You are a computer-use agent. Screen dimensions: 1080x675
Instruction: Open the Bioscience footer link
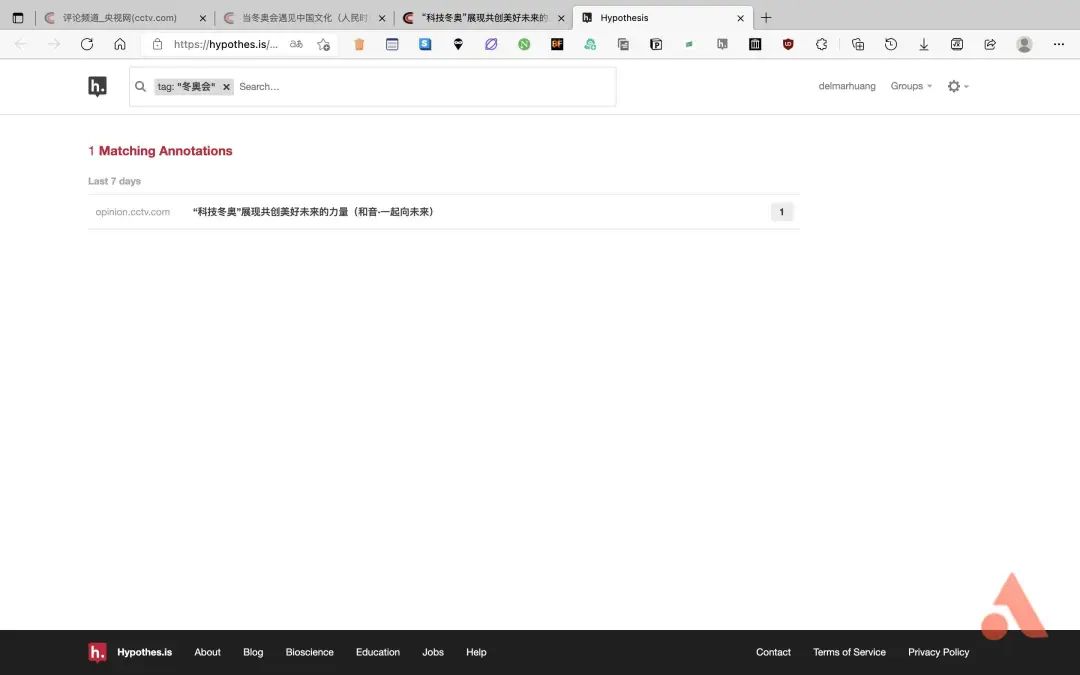tap(309, 652)
